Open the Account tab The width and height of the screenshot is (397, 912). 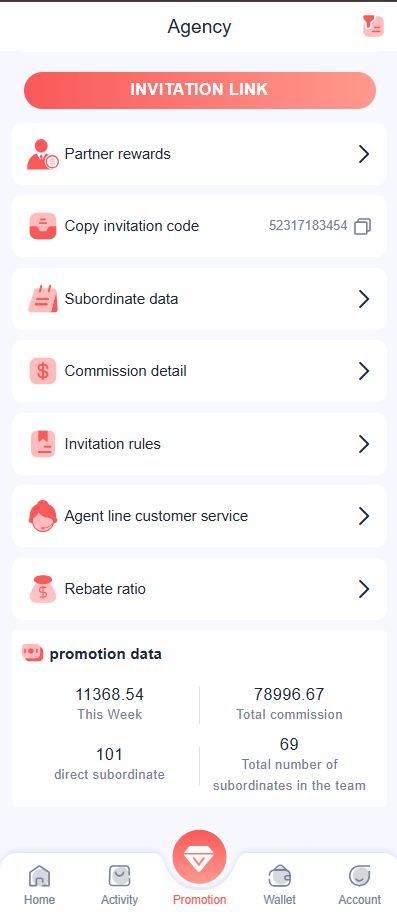[x=360, y=885]
